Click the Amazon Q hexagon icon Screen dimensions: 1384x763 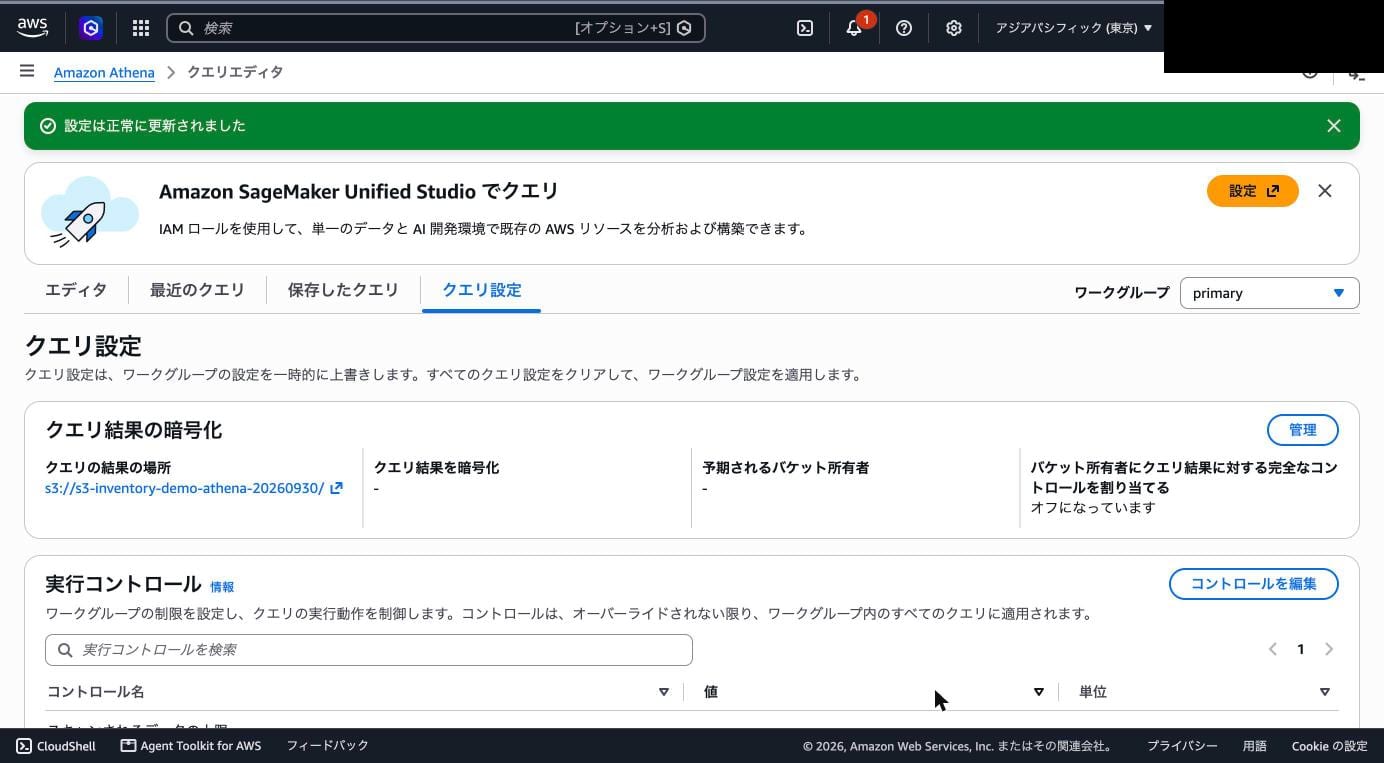pyautogui.click(x=91, y=28)
